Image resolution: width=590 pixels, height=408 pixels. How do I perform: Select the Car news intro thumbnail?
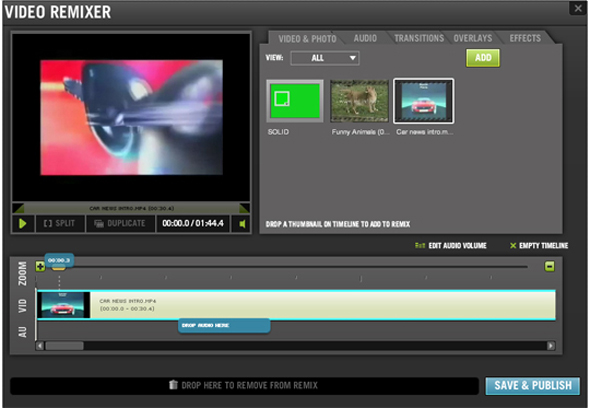coord(424,101)
